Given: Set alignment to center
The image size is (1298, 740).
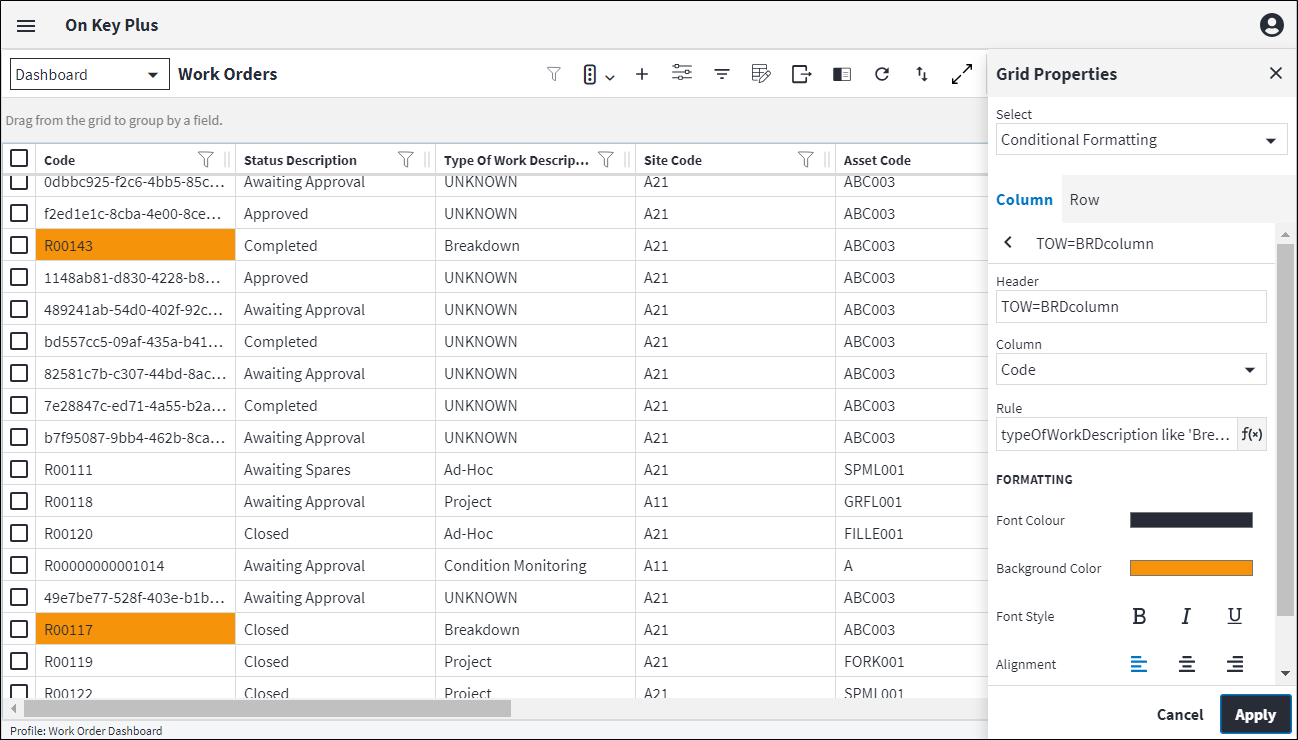Looking at the screenshot, I should 1187,664.
